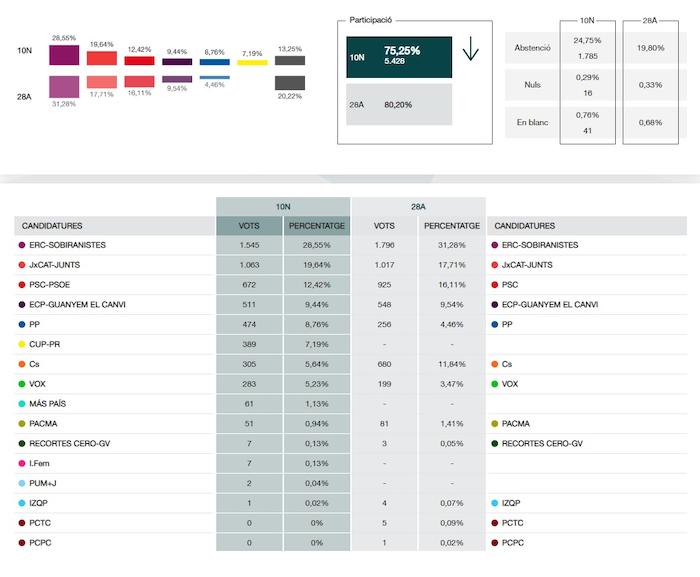Click the red-orange 10N bar labelled 19,64%
The width and height of the screenshot is (700, 577).
102,58
